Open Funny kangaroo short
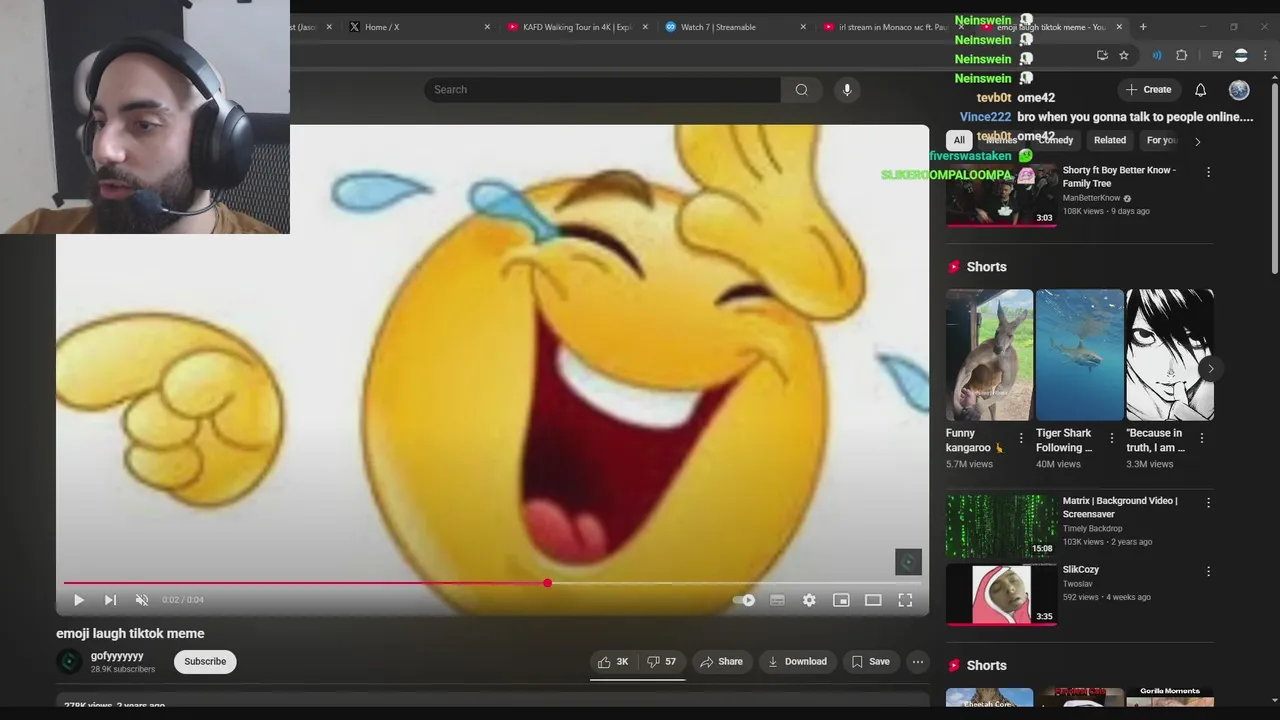1280x720 pixels. coord(990,355)
